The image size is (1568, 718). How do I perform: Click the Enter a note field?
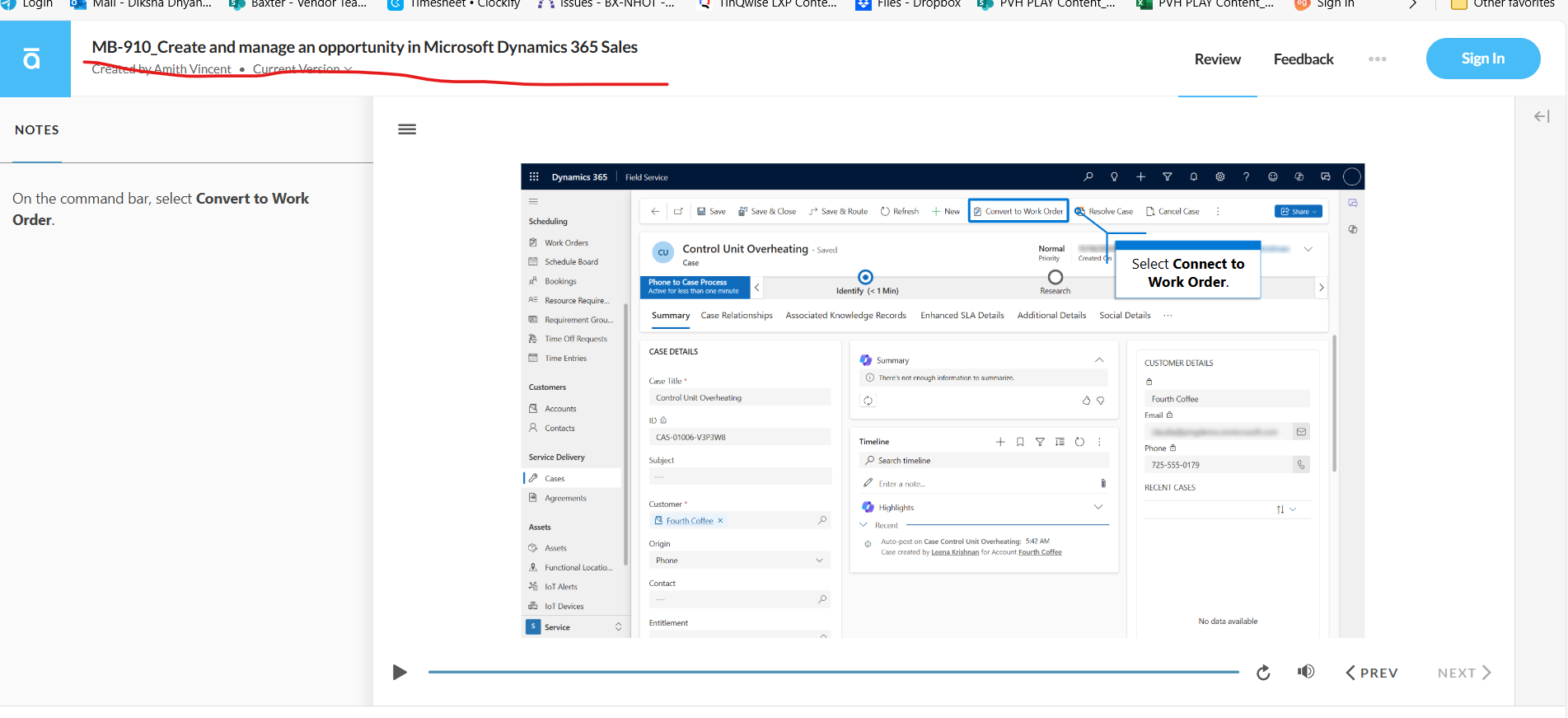click(x=984, y=484)
